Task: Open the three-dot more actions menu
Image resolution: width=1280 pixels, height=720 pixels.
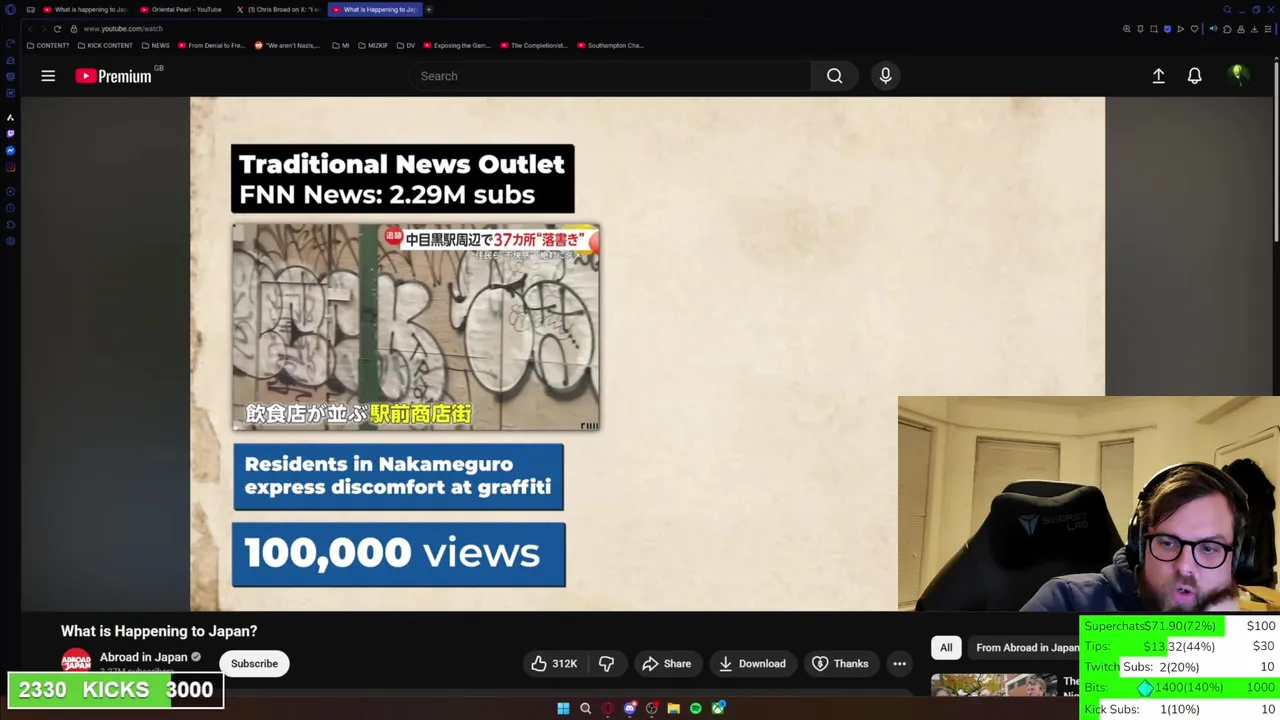Action: coord(899,664)
